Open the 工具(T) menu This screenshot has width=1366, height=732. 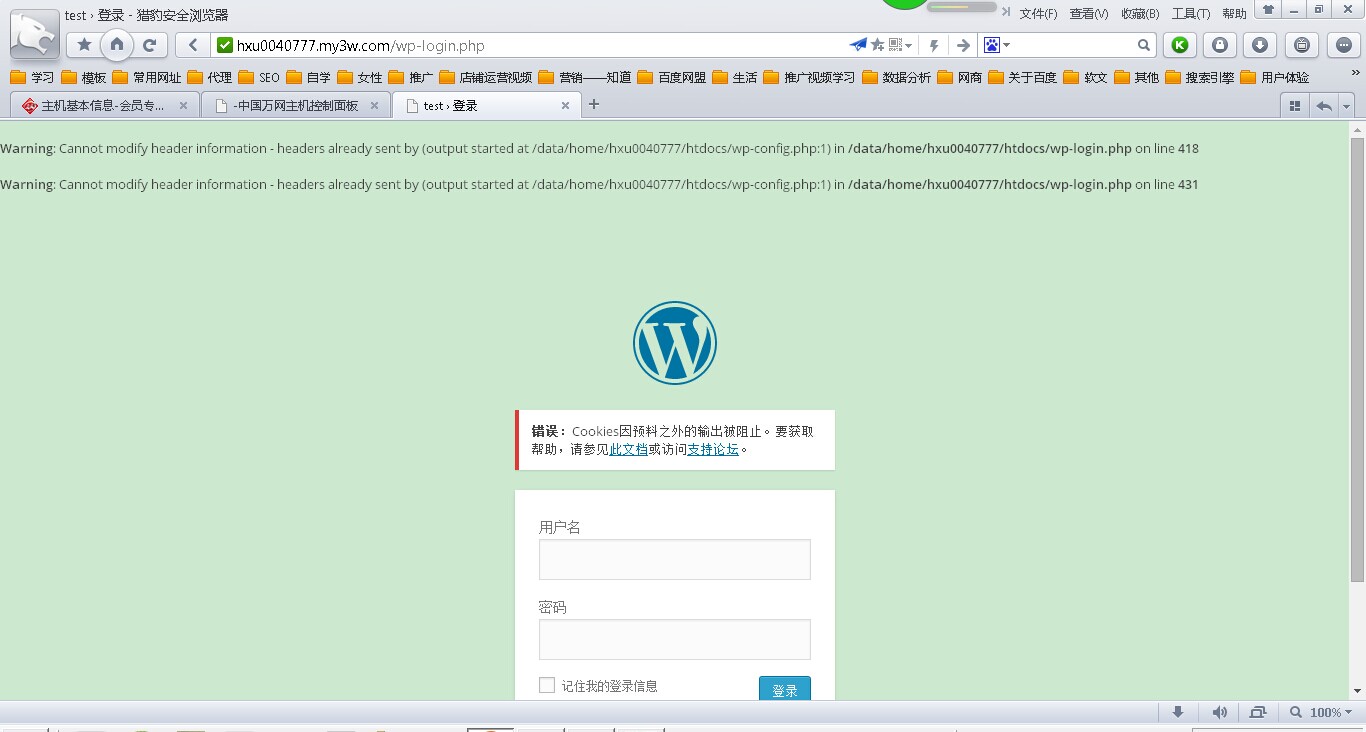[x=1191, y=14]
